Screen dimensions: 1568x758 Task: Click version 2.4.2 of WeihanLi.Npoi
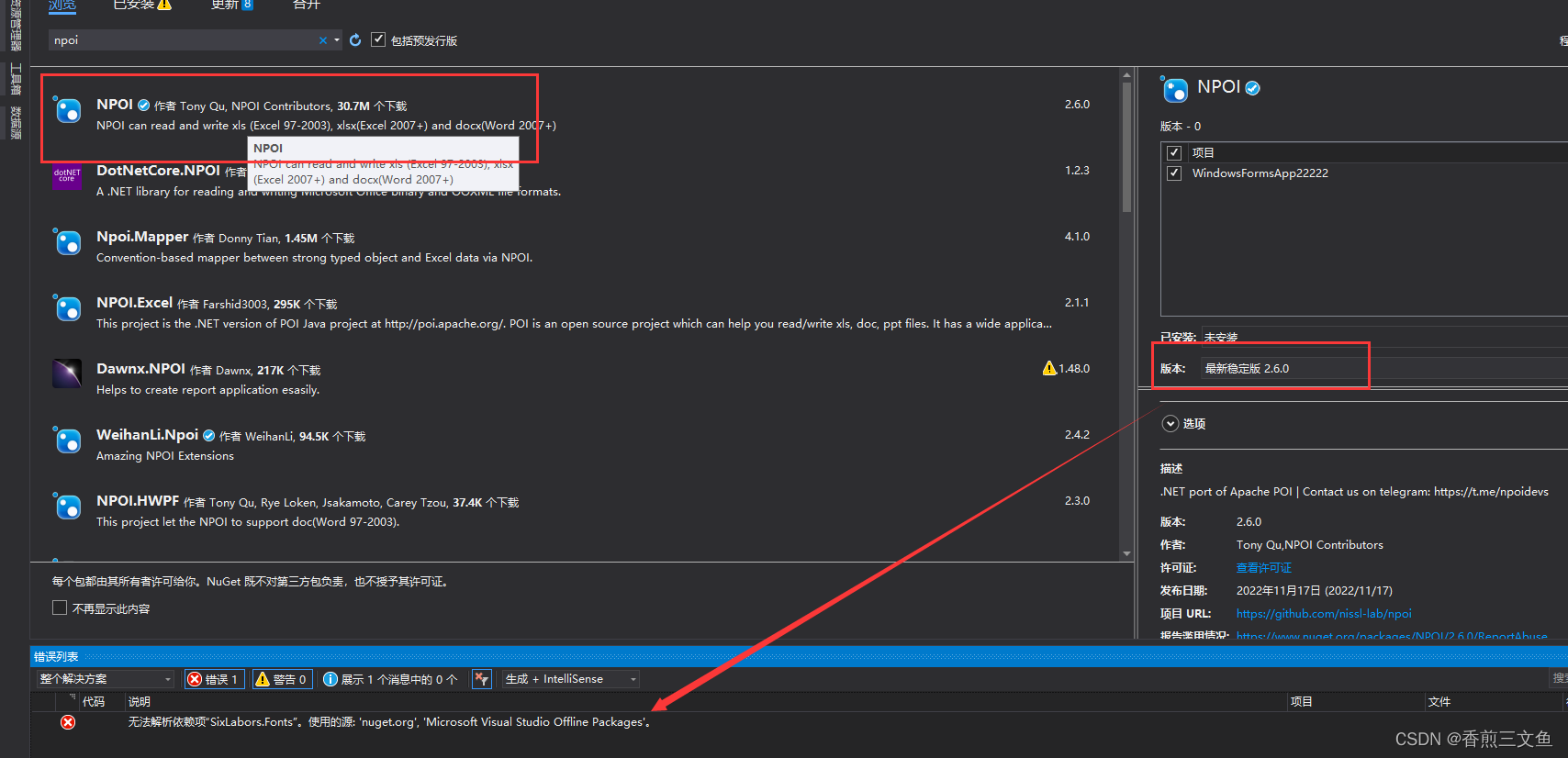1077,434
